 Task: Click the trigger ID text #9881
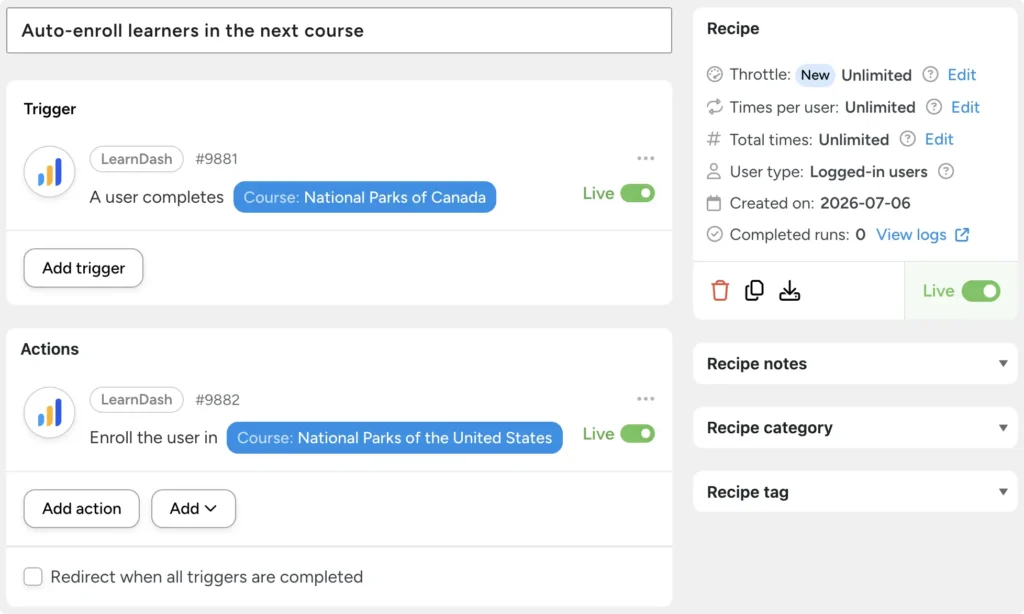[x=216, y=159]
